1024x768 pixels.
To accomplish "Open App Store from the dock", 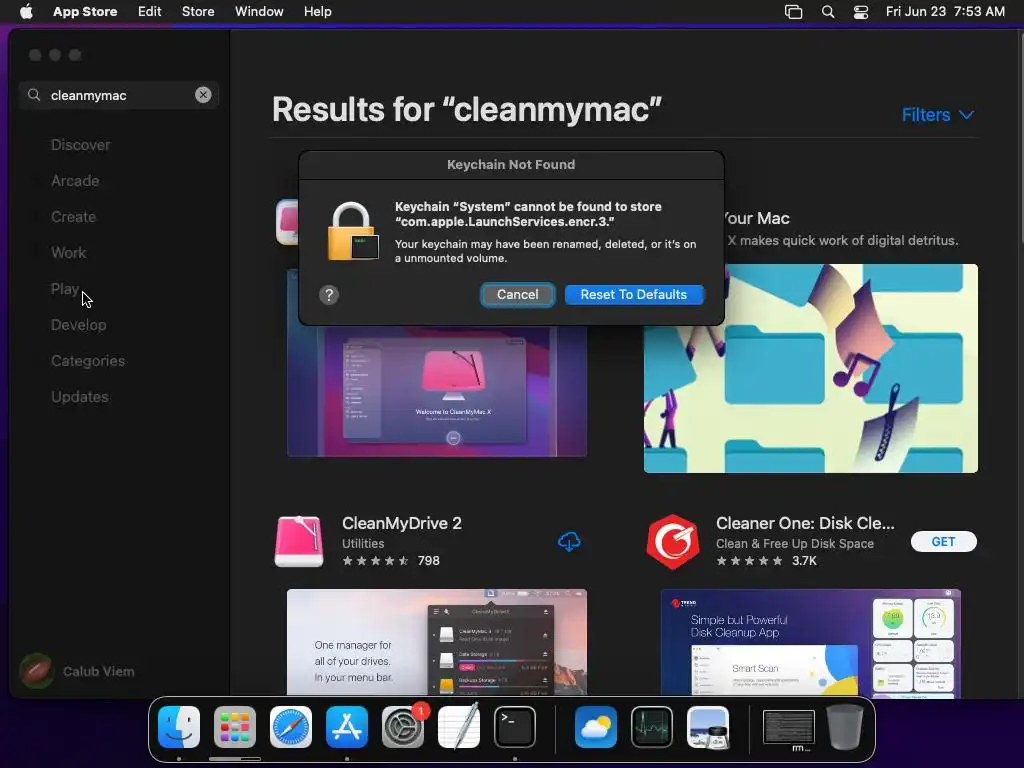I will (x=347, y=727).
